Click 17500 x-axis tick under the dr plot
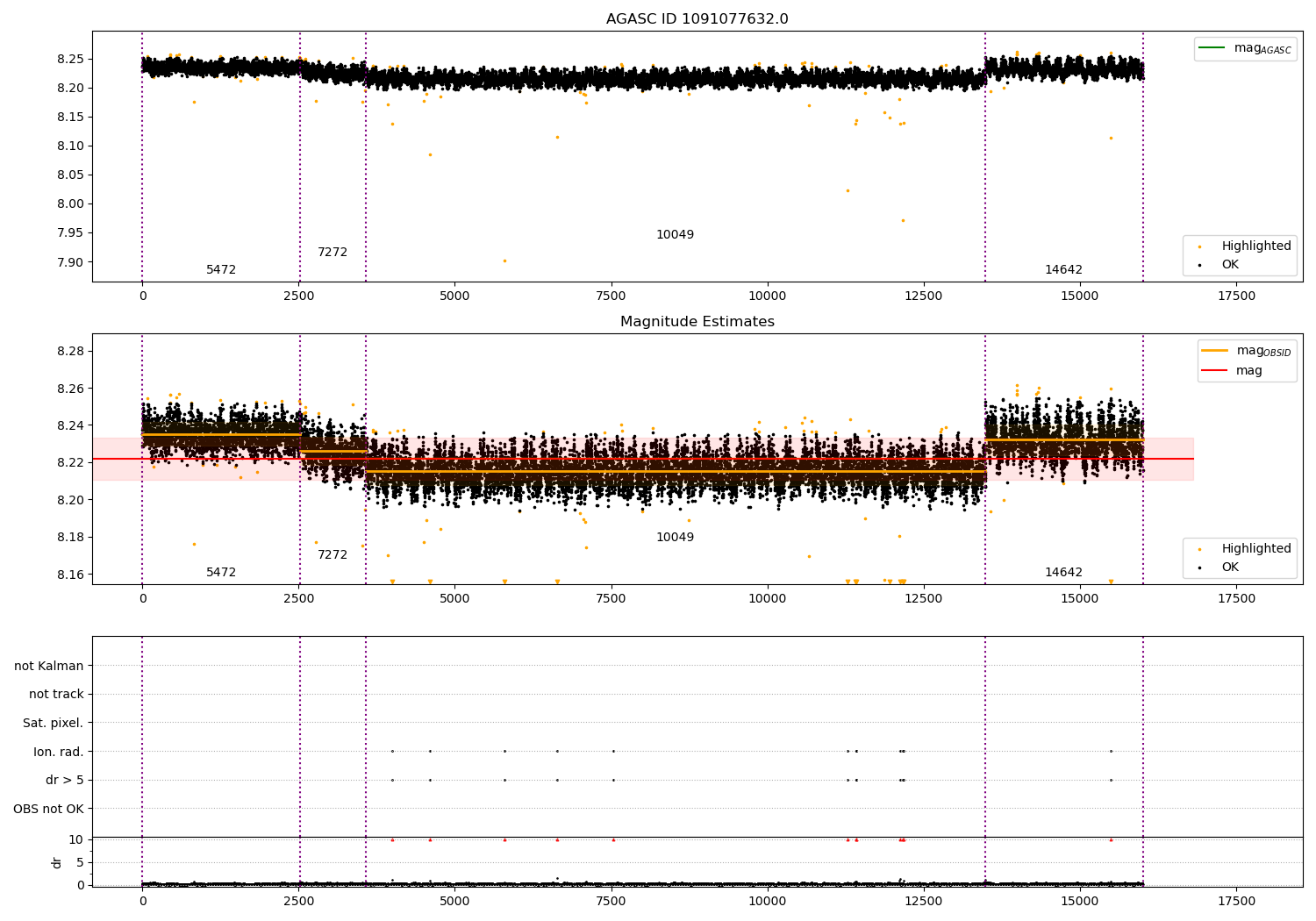Screen dimensions: 1316x921 coord(1236,902)
